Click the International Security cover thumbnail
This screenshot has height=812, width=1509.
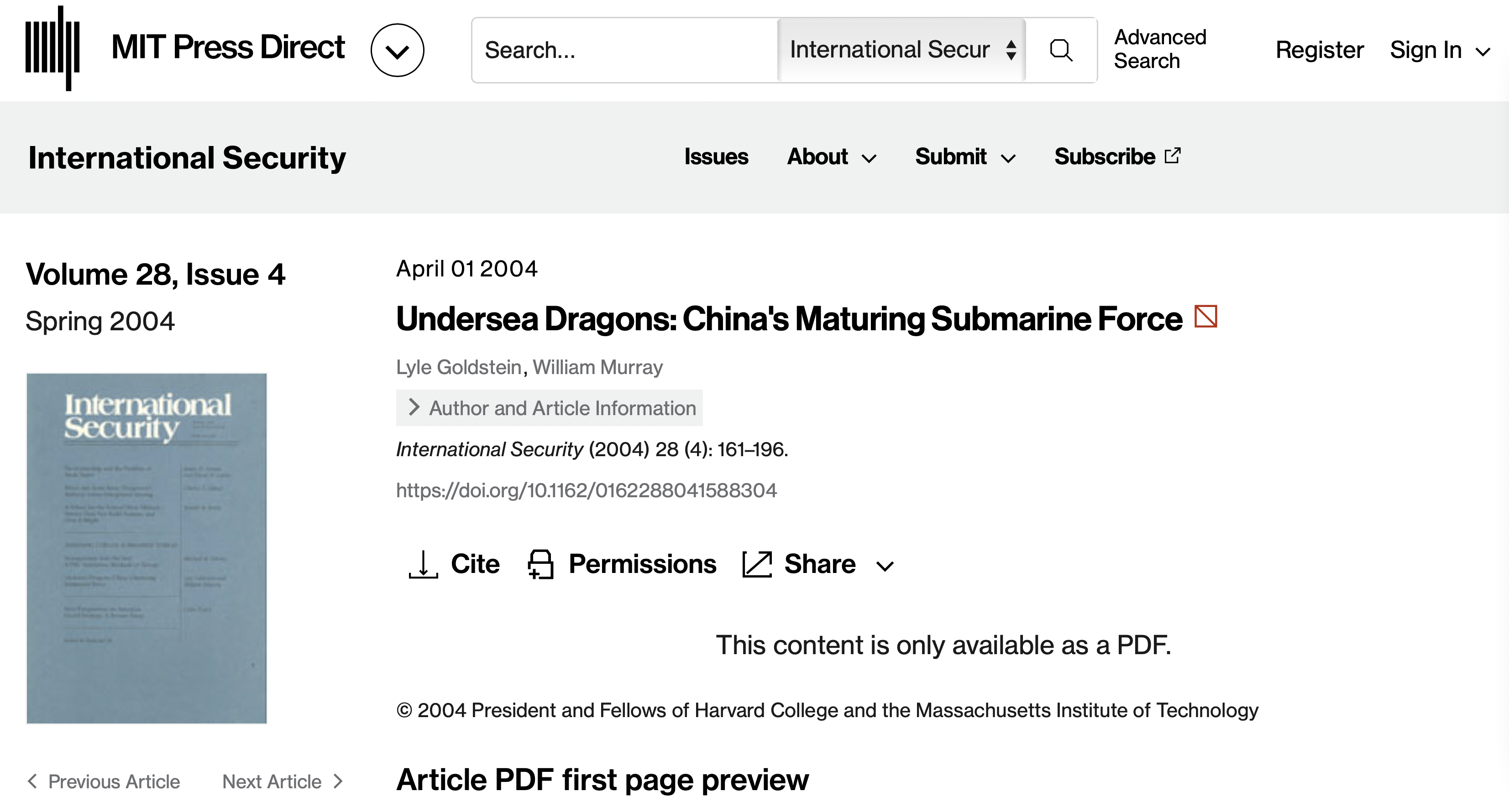[x=147, y=548]
